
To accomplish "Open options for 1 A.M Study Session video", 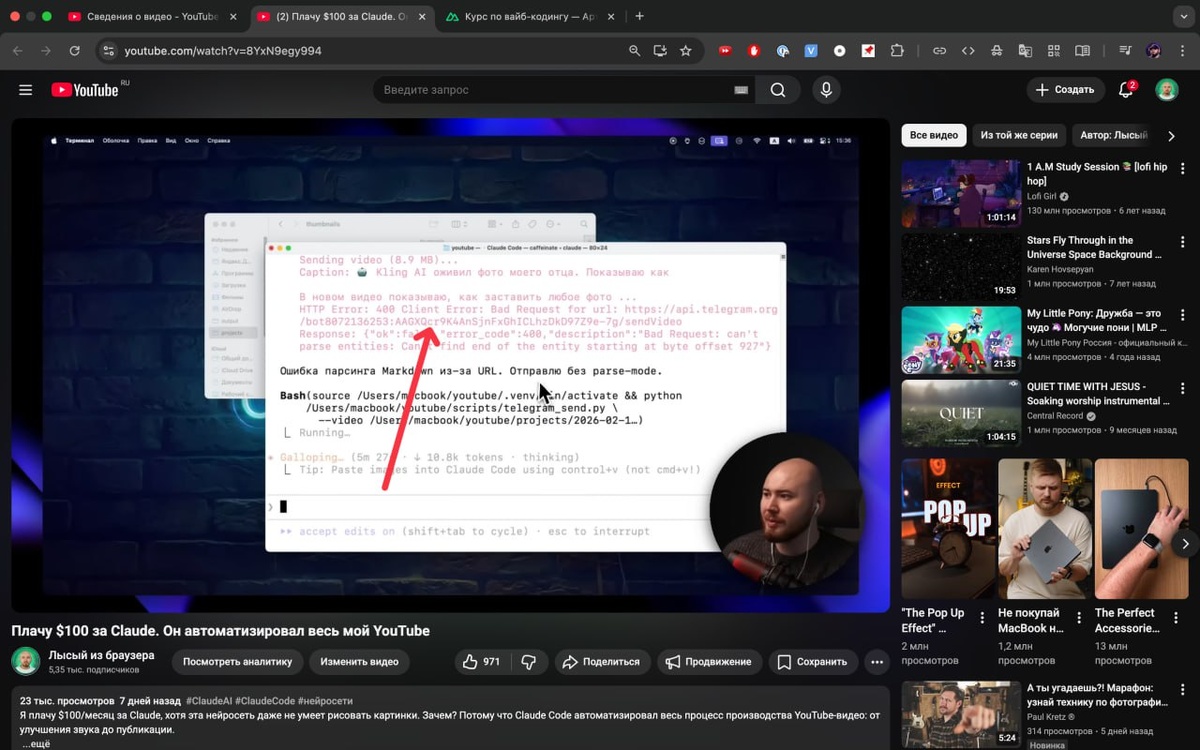I will click(1183, 169).
